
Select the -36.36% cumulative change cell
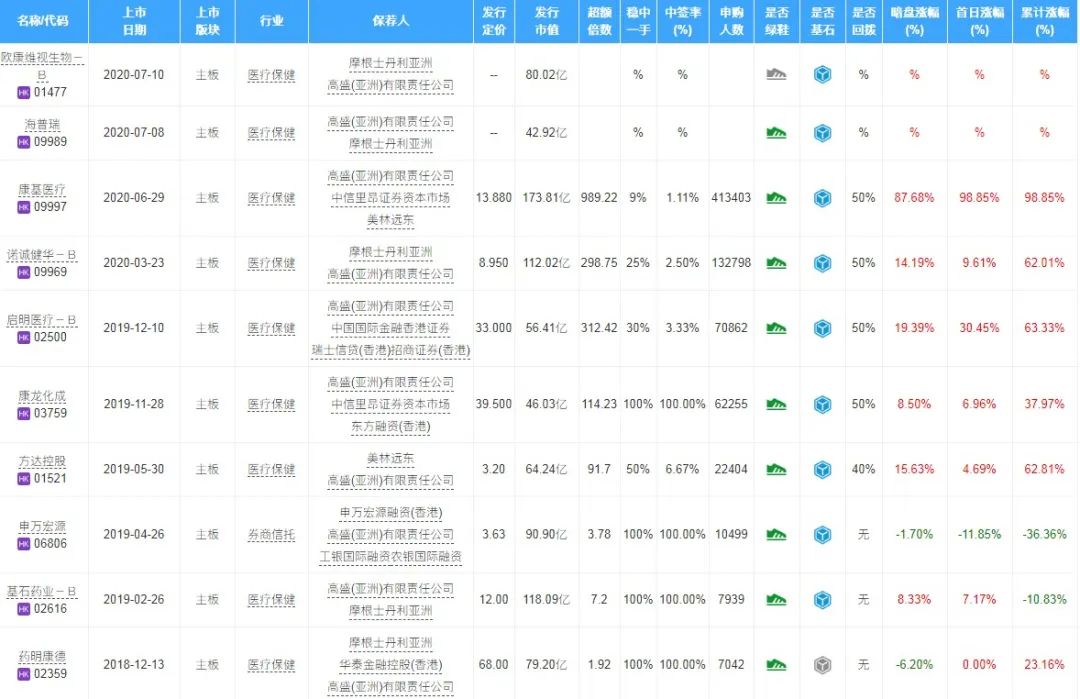tap(1044, 534)
